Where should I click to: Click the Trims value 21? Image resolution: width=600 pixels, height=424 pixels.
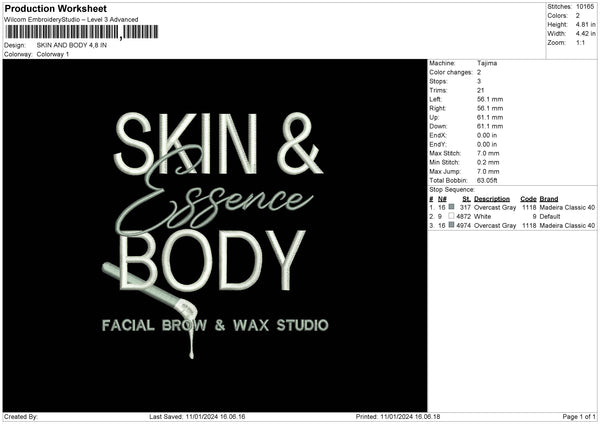[x=481, y=90]
